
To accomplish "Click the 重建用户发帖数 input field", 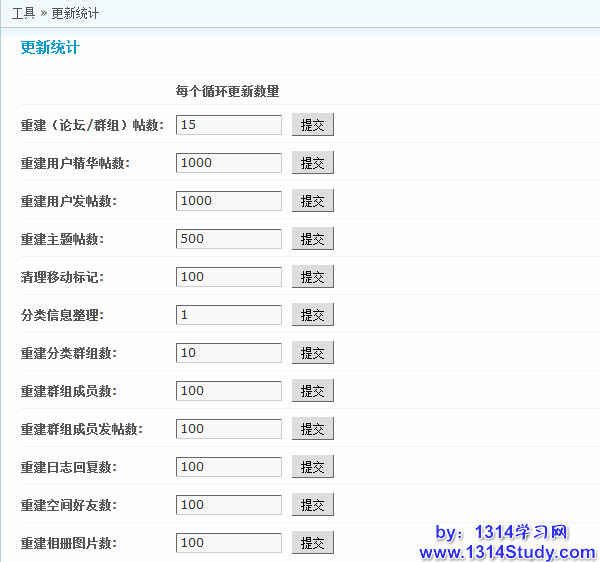I will (228, 201).
